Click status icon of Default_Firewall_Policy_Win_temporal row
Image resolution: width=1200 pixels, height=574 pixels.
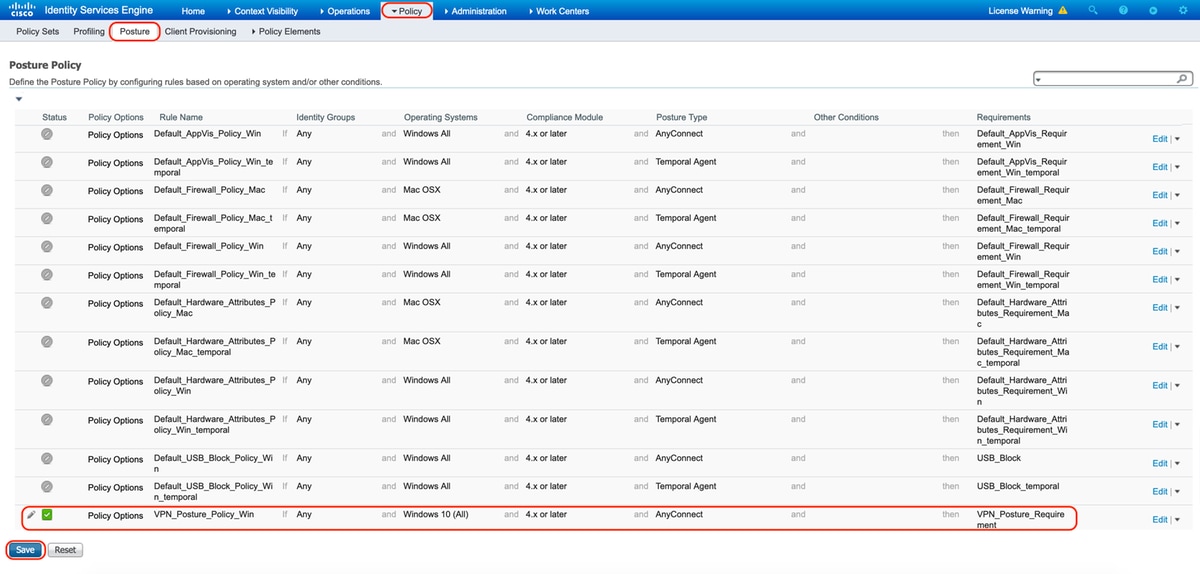coord(47,273)
